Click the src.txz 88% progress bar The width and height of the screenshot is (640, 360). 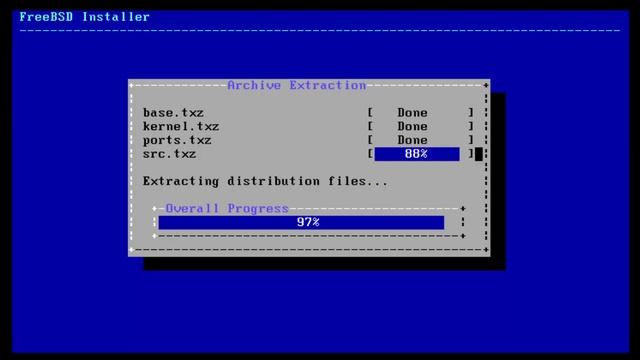tap(417, 154)
